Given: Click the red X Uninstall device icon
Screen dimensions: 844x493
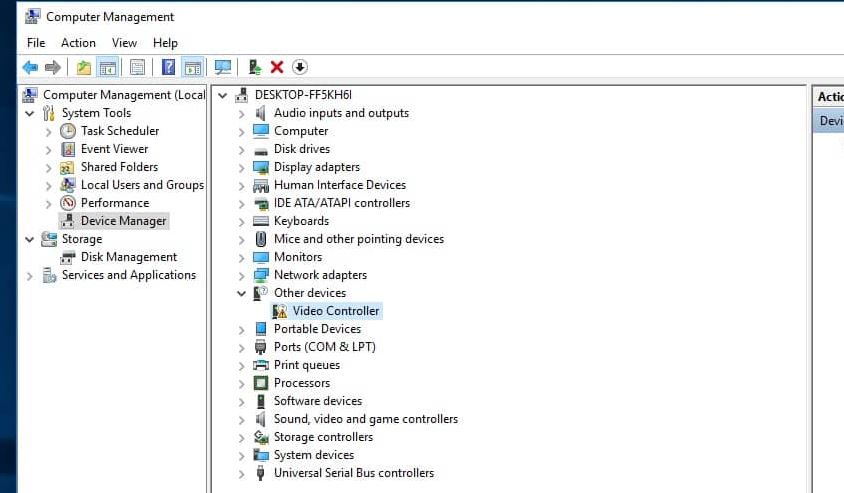Looking at the screenshot, I should [x=277, y=67].
